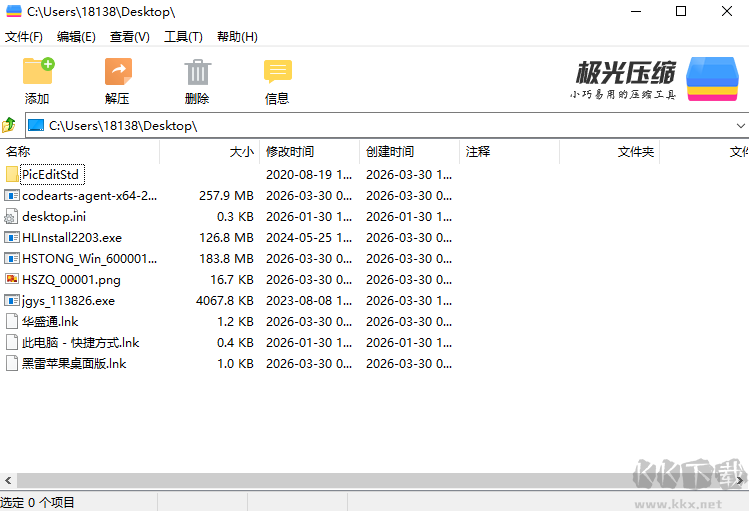This screenshot has height=511, width=749.
Task: Select the 黑雷苹果桌面版.lnk file name
Action: point(74,363)
